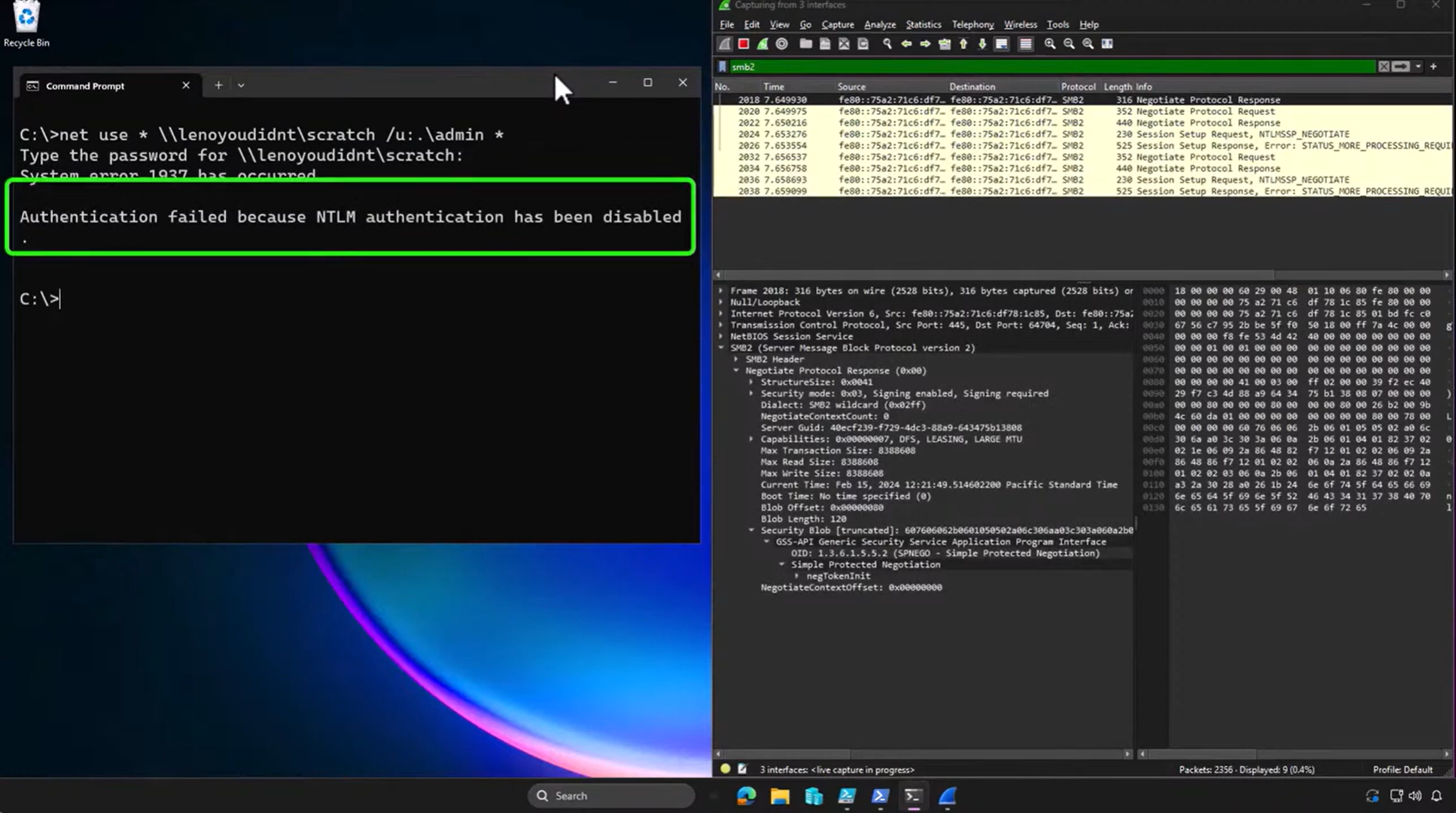The height and width of the screenshot is (813, 1456).
Task: Open capture options in Wireshark toolbar
Action: point(782,44)
